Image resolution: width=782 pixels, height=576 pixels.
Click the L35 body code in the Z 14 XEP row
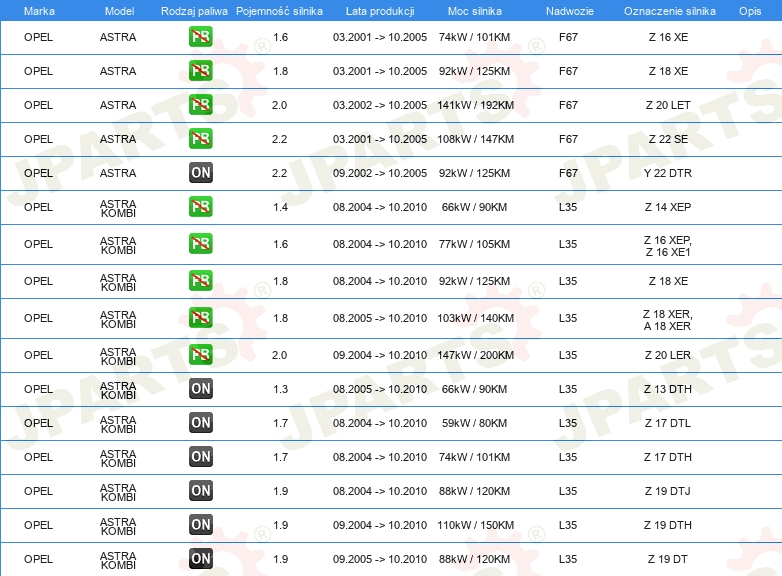[568, 206]
